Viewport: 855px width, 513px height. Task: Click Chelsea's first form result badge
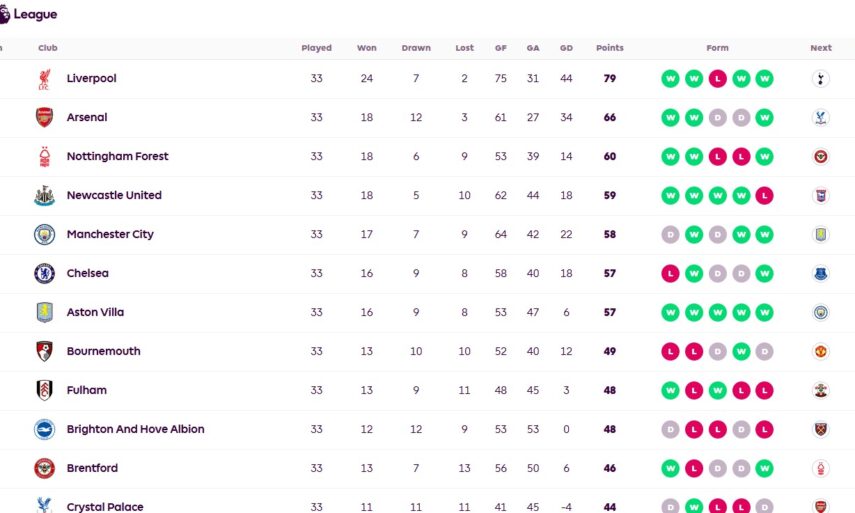(669, 274)
